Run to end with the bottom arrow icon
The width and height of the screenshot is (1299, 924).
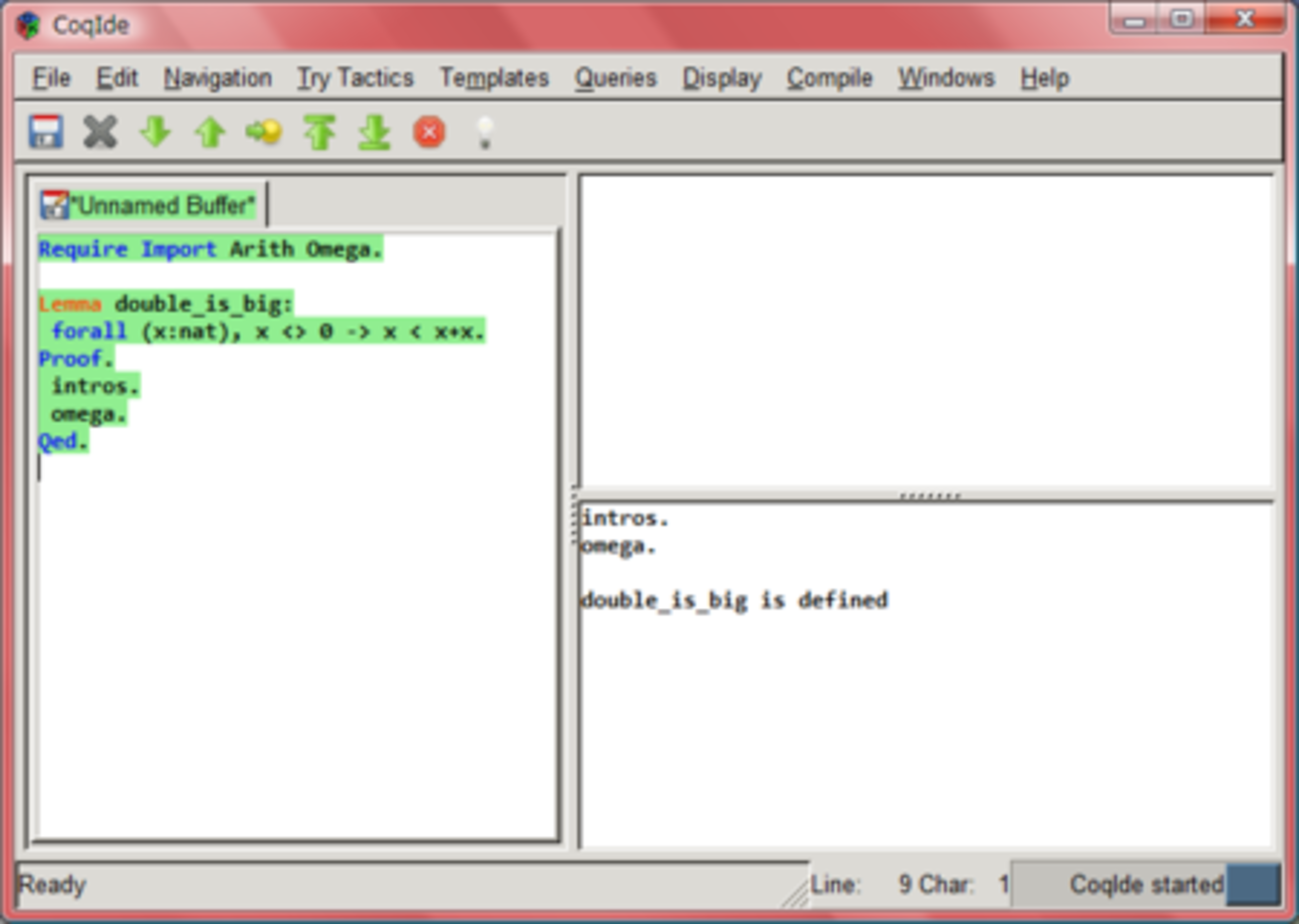(x=374, y=131)
